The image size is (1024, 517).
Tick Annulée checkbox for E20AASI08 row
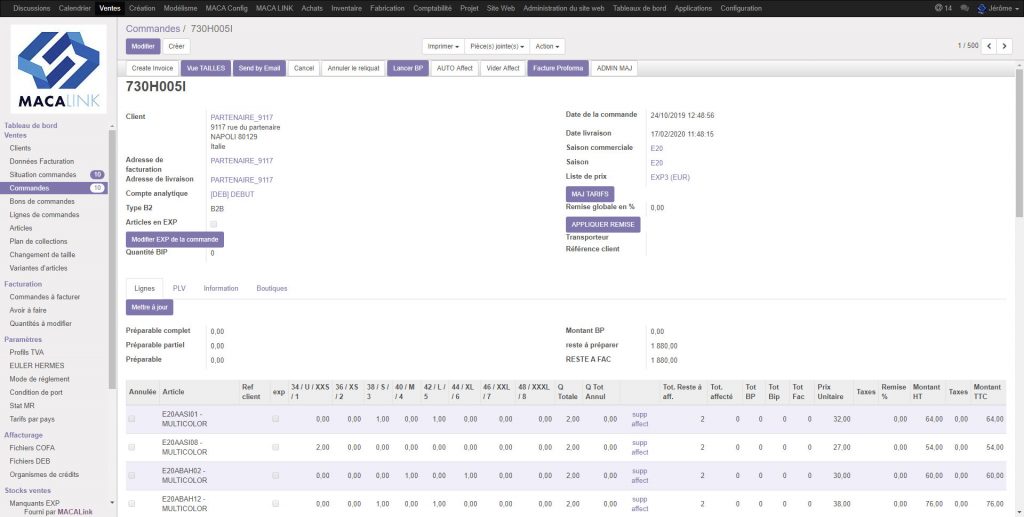[x=132, y=447]
